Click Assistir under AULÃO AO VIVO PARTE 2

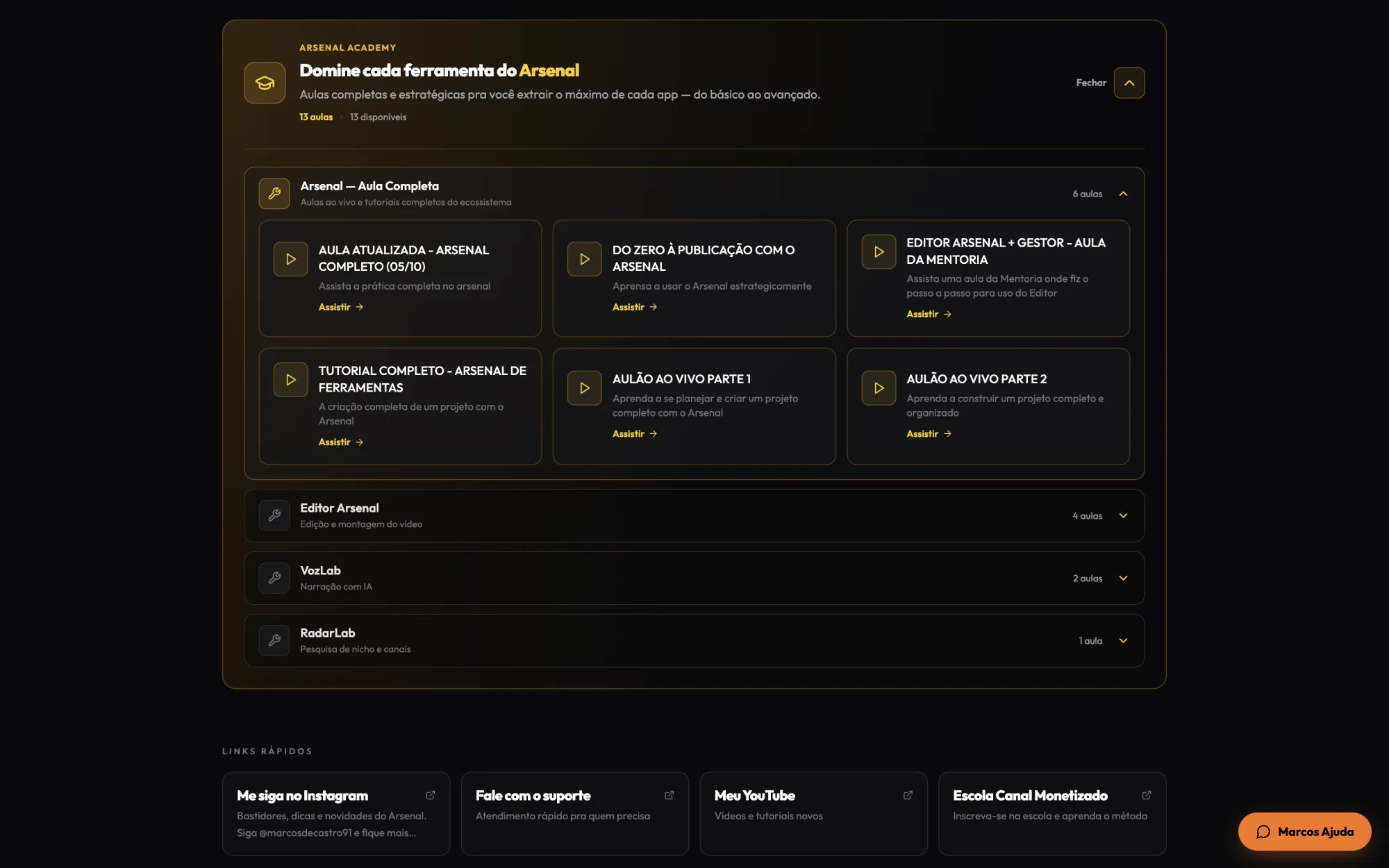coord(929,433)
